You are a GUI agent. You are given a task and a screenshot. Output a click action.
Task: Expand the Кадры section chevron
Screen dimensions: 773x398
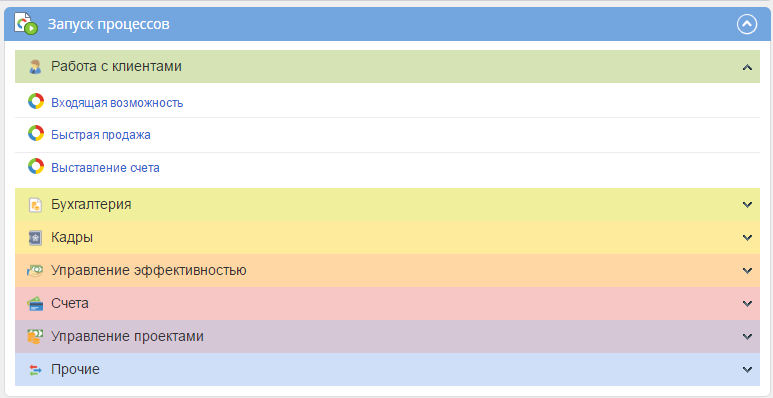click(x=747, y=238)
